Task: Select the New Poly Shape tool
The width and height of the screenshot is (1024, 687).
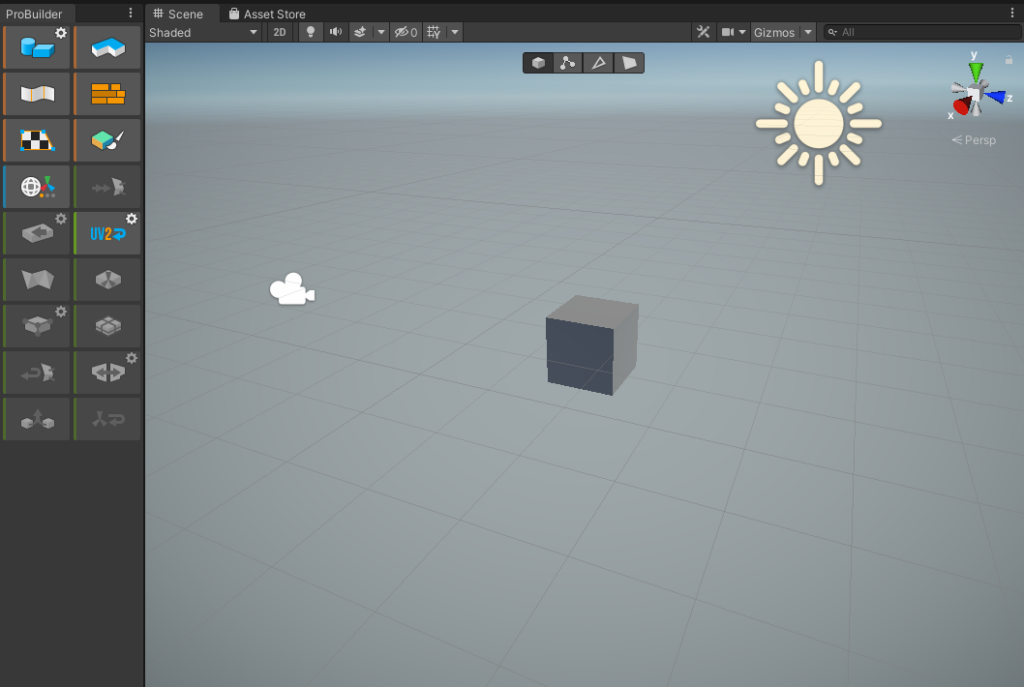Action: point(107,48)
